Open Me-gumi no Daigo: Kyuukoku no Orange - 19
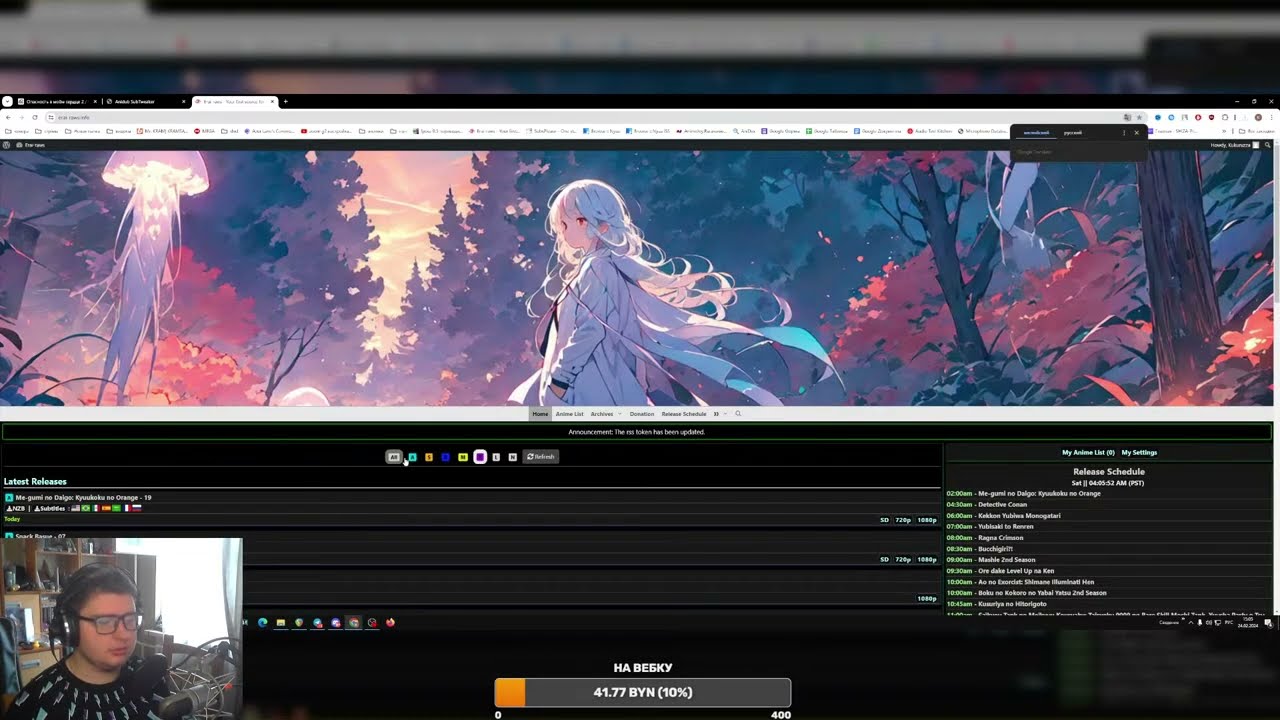1280x720 pixels. [x=83, y=498]
